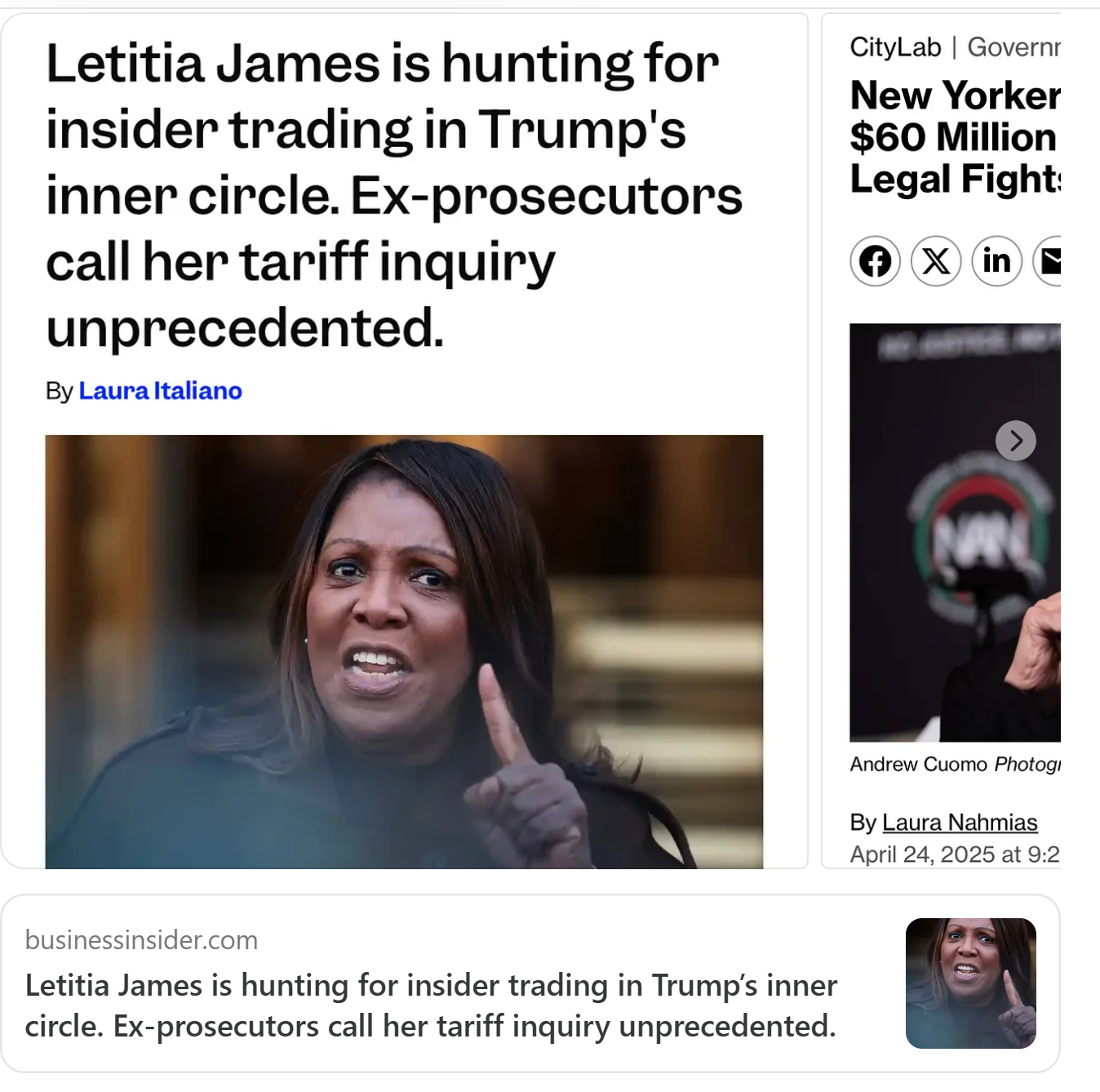1100x1092 pixels.
Task: Click the April 24, 2025 date stamp
Action: click(955, 855)
